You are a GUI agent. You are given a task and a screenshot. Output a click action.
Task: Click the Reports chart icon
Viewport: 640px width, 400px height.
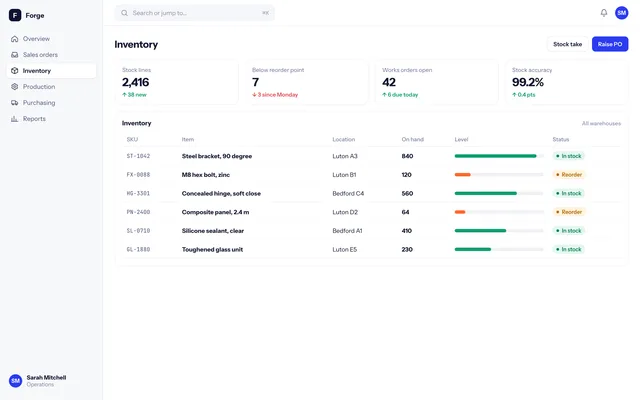(15, 119)
